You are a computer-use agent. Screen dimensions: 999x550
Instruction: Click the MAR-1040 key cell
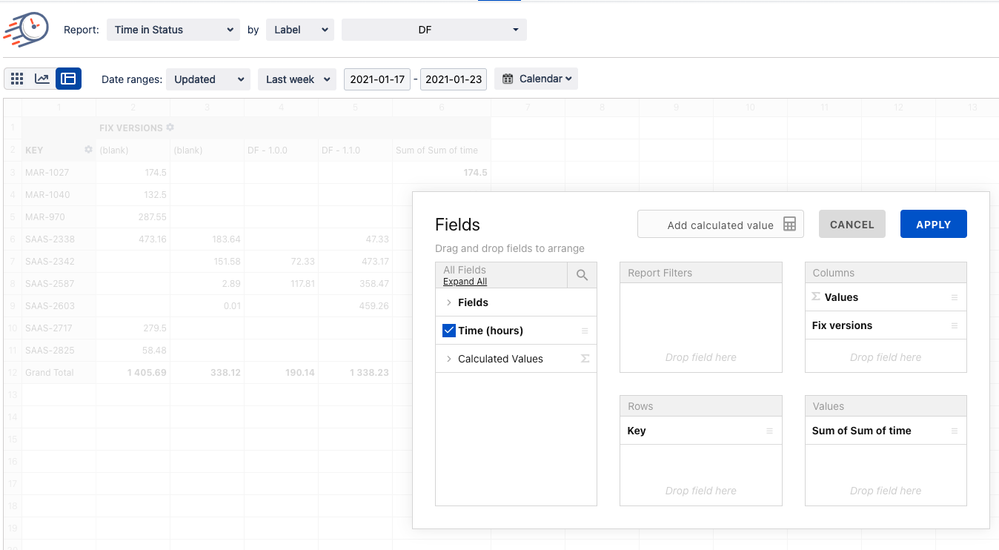(59, 194)
